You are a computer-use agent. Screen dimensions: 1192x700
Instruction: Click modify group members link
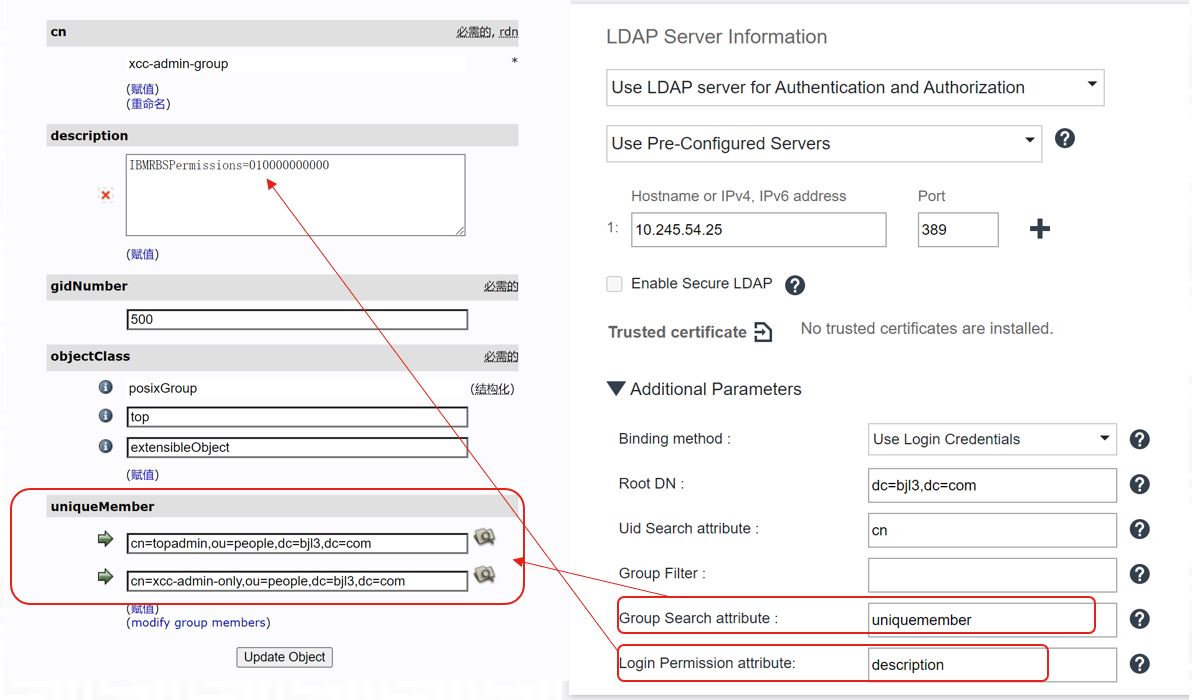point(198,622)
